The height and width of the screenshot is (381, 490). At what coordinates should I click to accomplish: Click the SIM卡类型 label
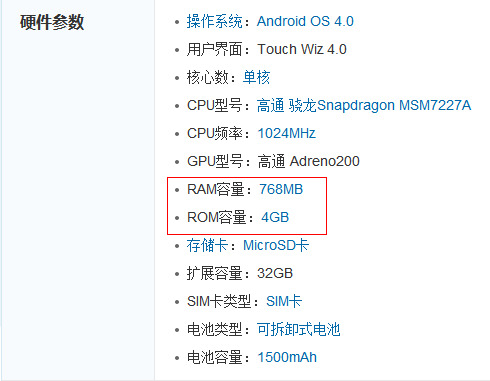click(x=219, y=301)
